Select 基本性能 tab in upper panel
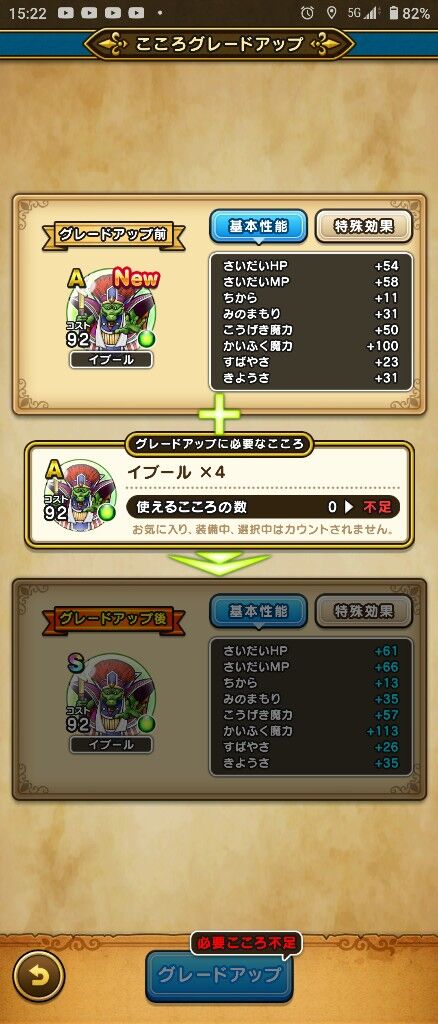438x1024 pixels. 258,227
